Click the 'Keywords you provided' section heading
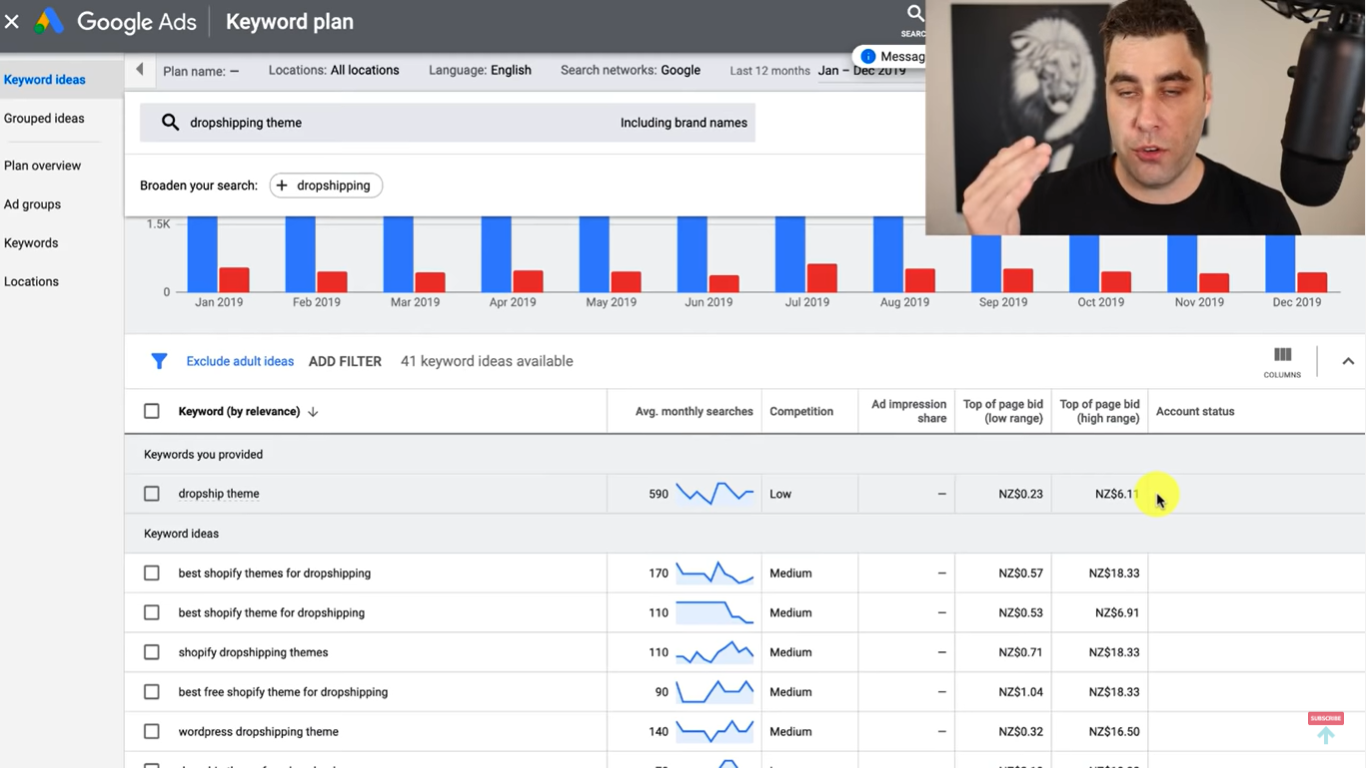This screenshot has width=1366, height=768. [x=203, y=454]
